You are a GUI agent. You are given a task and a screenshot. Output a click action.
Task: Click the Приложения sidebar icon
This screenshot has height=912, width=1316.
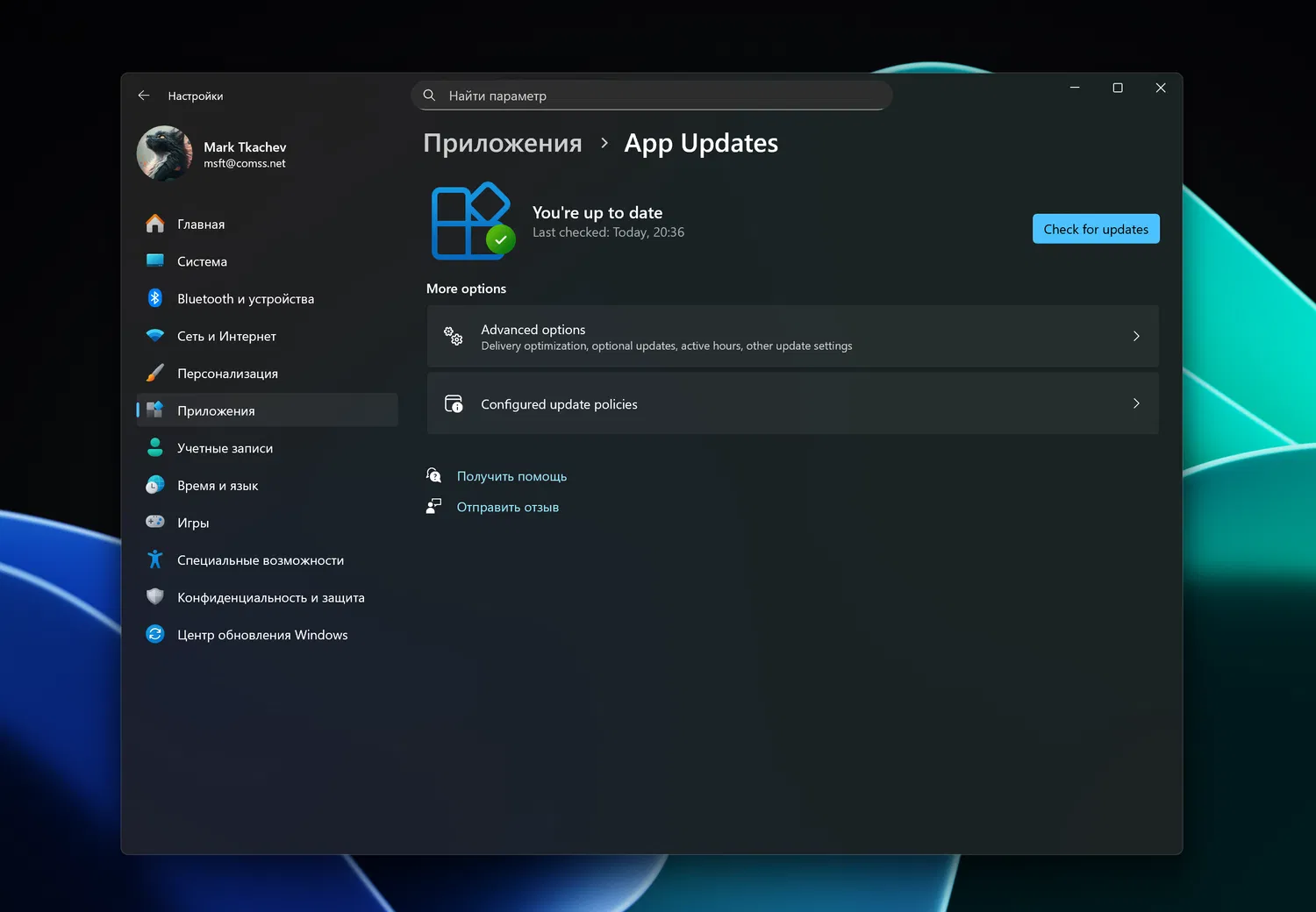pos(155,410)
